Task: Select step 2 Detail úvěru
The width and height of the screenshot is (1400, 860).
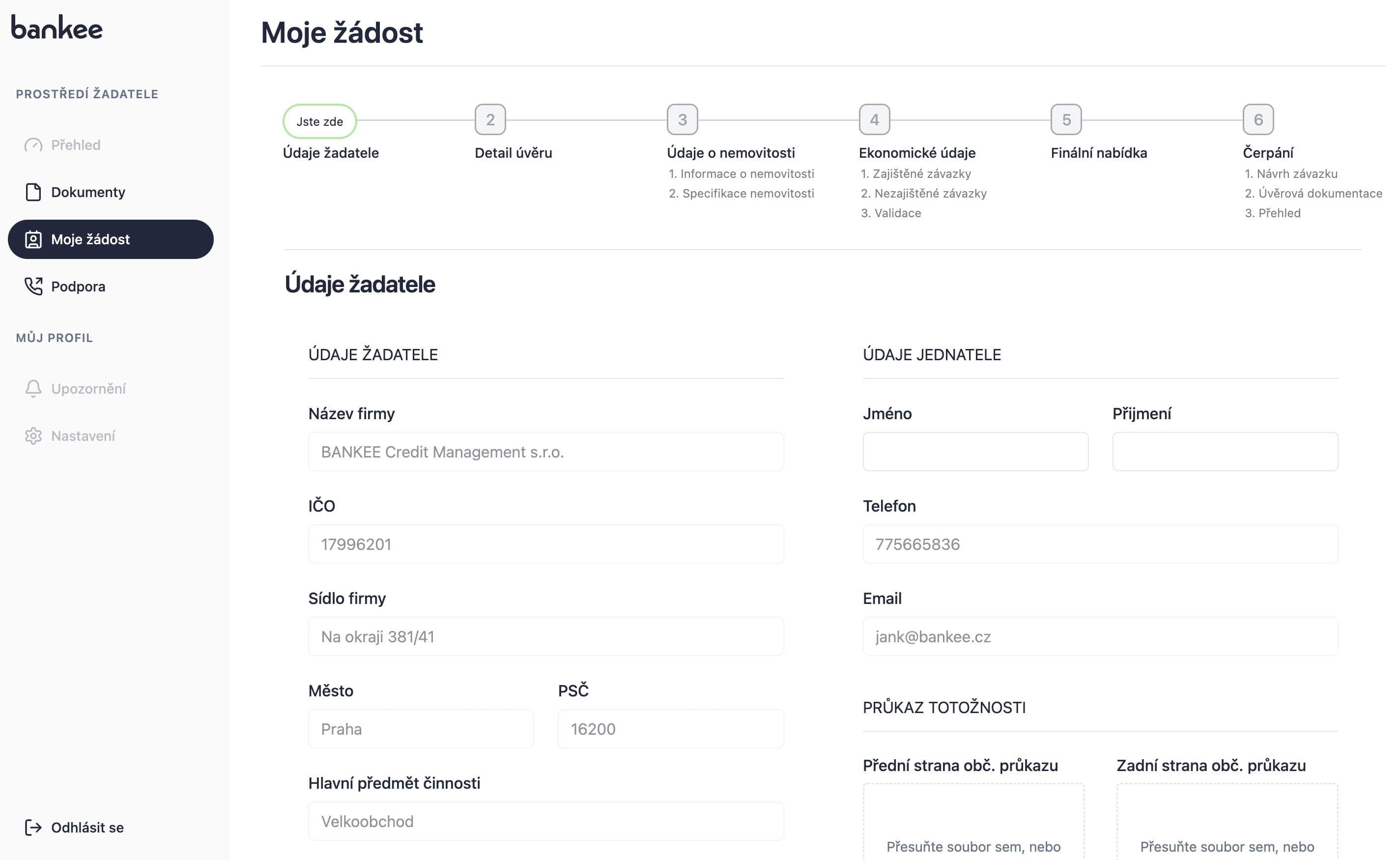Action: point(489,119)
